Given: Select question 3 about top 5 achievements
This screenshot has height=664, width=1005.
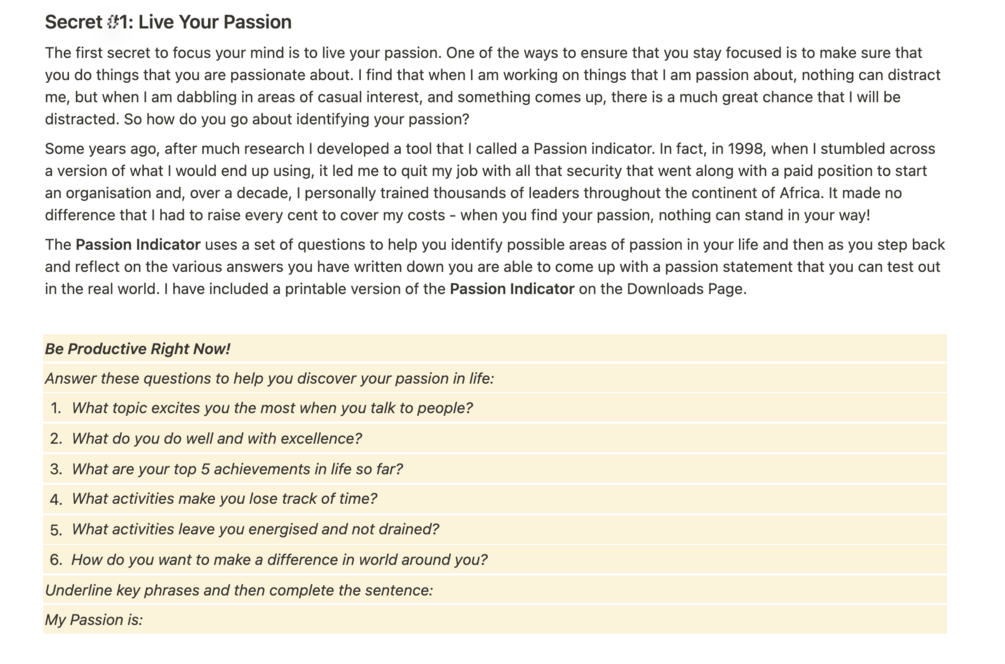Looking at the screenshot, I should [237, 469].
